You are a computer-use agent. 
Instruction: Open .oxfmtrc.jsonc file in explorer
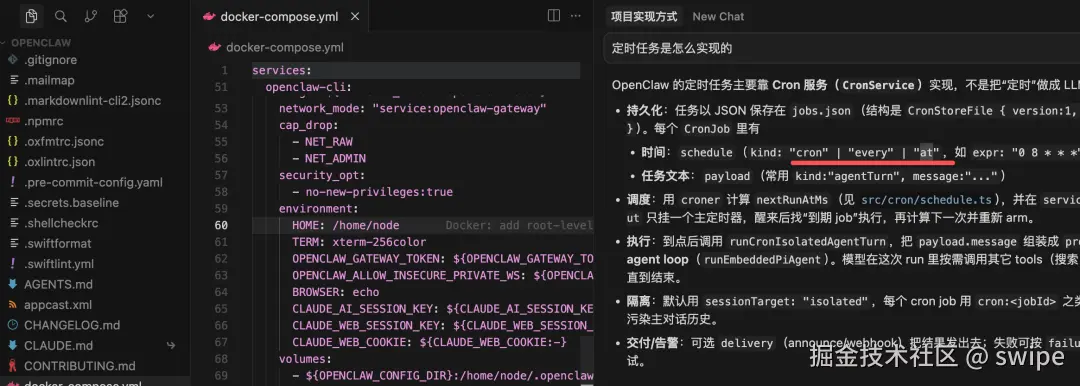[64, 141]
